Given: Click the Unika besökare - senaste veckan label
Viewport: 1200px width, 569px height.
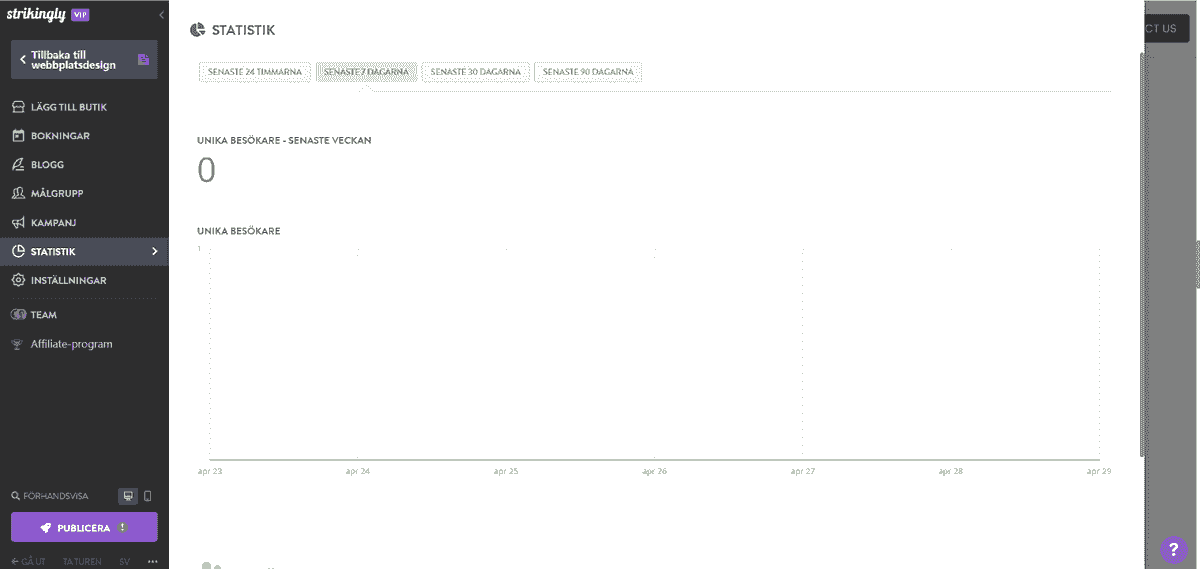Looking at the screenshot, I should 284,140.
